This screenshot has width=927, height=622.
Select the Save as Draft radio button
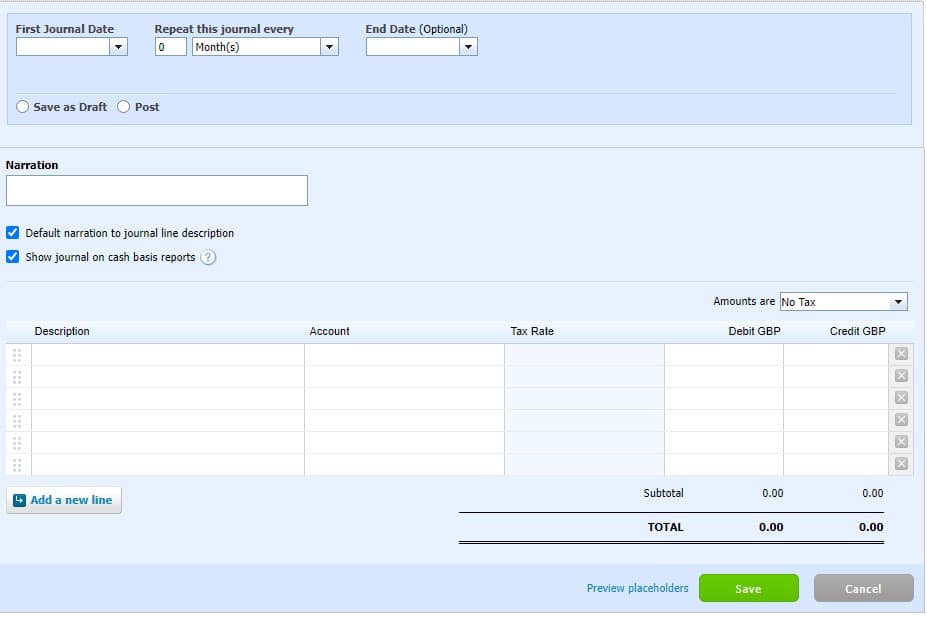pyautogui.click(x=22, y=106)
